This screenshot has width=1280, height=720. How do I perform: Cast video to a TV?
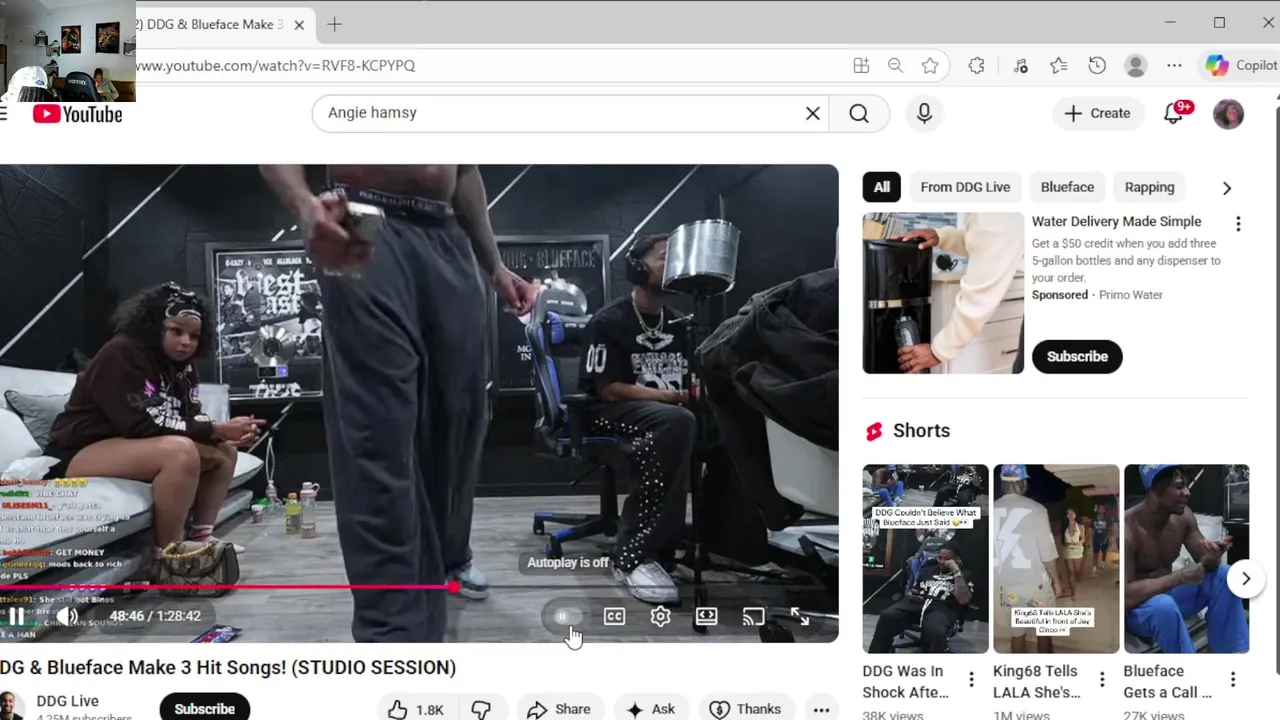coord(753,617)
